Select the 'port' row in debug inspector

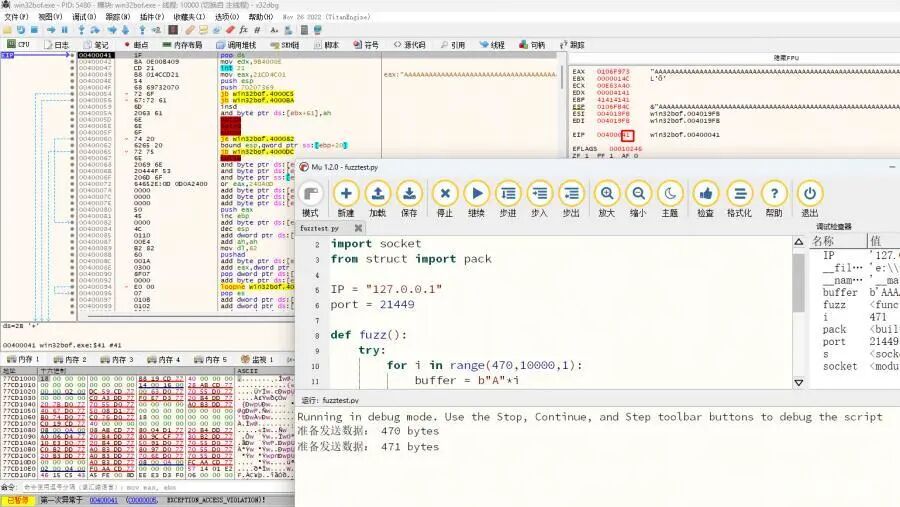click(x=855, y=342)
